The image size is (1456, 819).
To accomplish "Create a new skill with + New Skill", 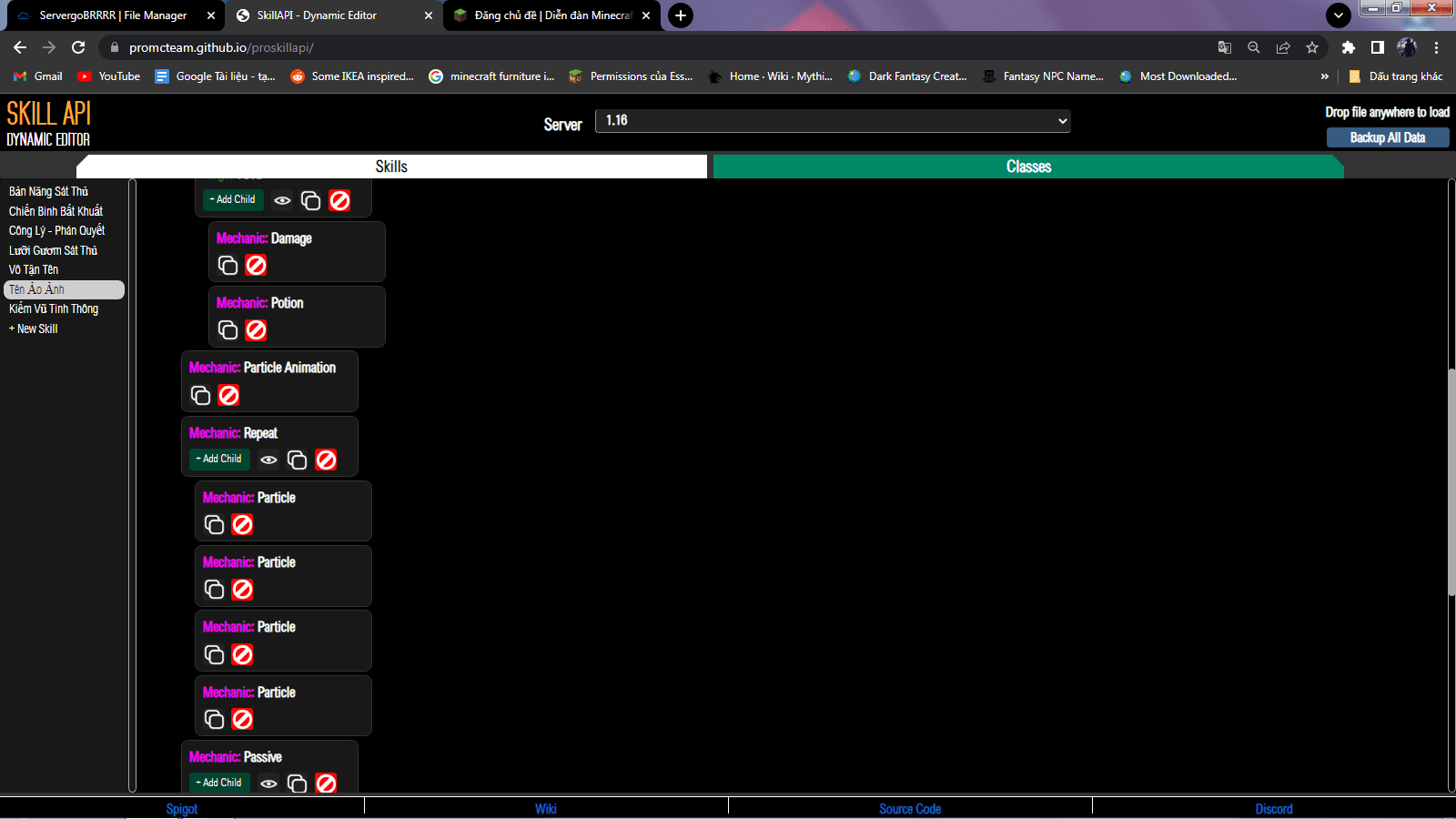I will [x=34, y=329].
